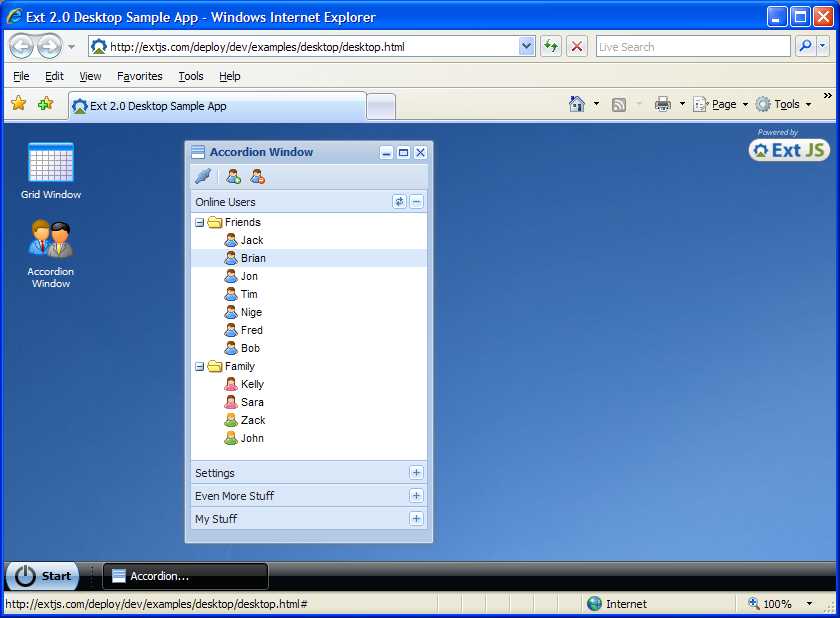This screenshot has width=840, height=618.
Task: Click the remove user icon in toolbar
Action: 257,177
